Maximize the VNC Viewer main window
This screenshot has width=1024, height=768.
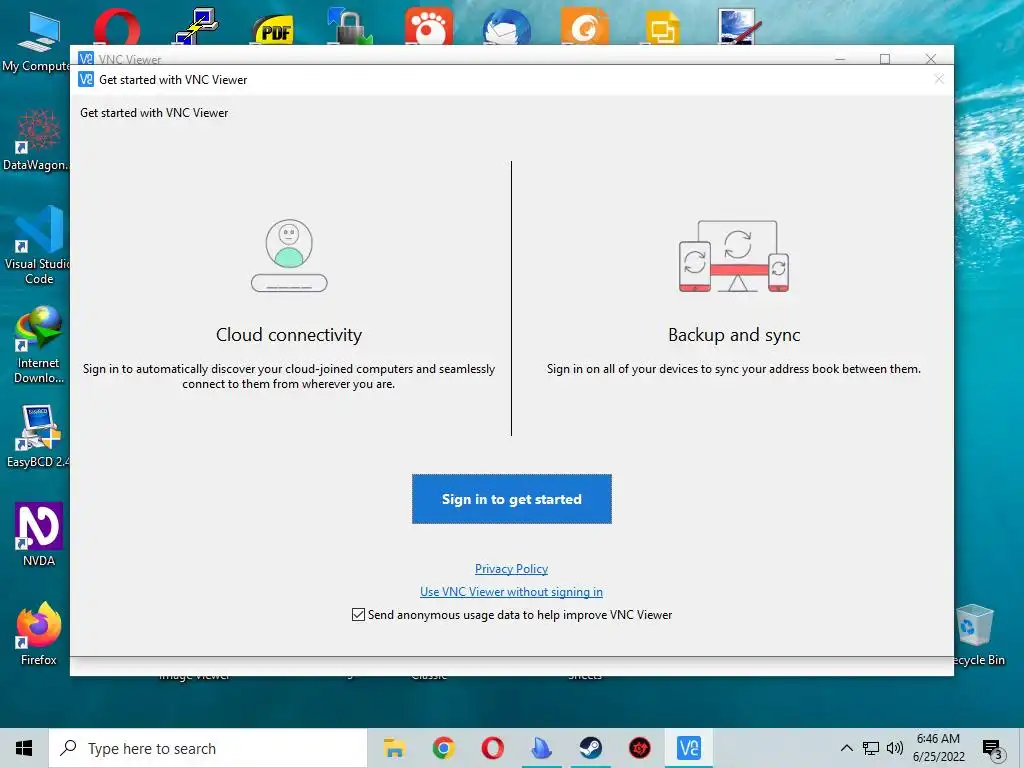[885, 59]
